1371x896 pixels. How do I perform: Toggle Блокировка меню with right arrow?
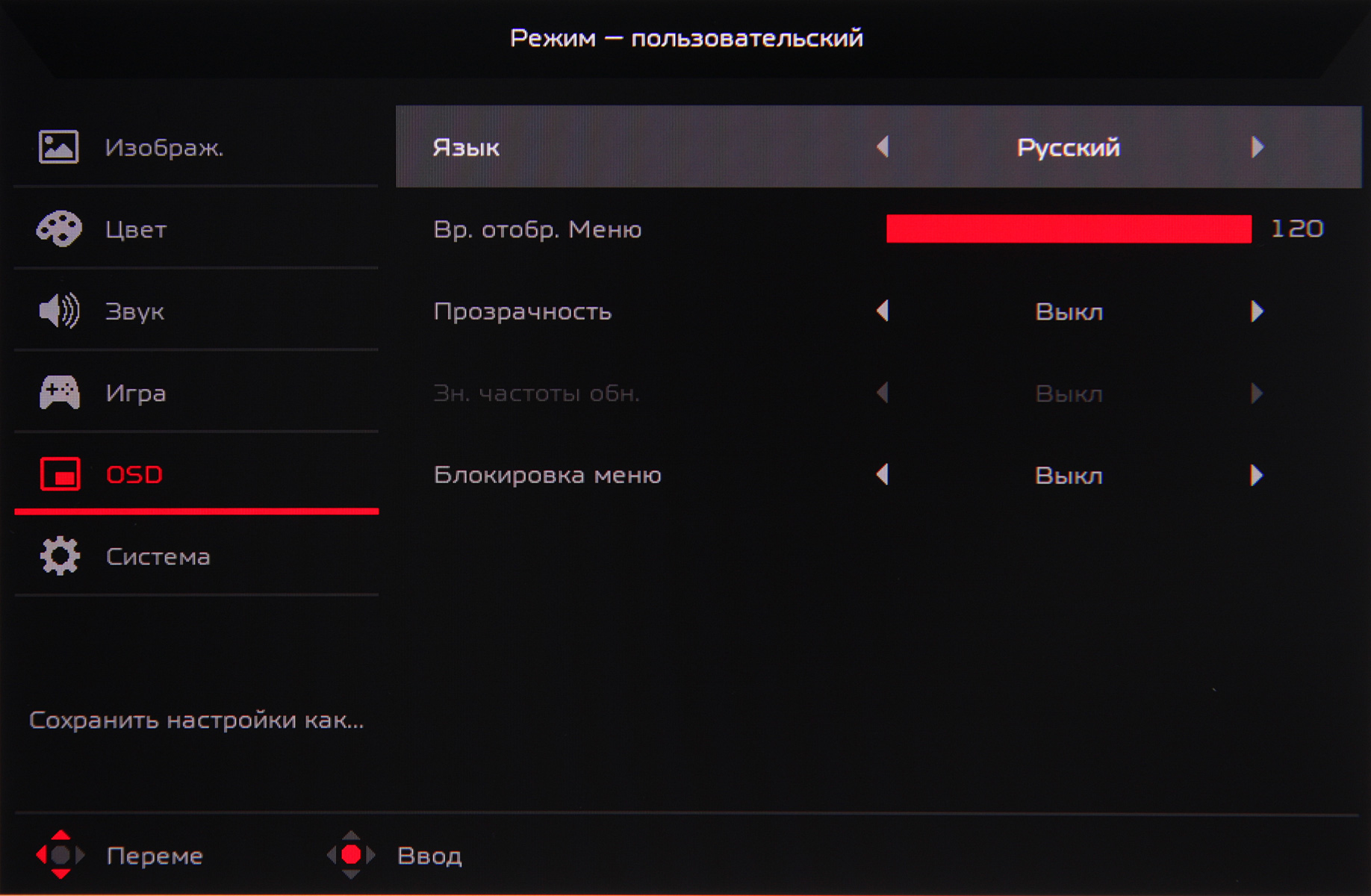[x=1257, y=475]
